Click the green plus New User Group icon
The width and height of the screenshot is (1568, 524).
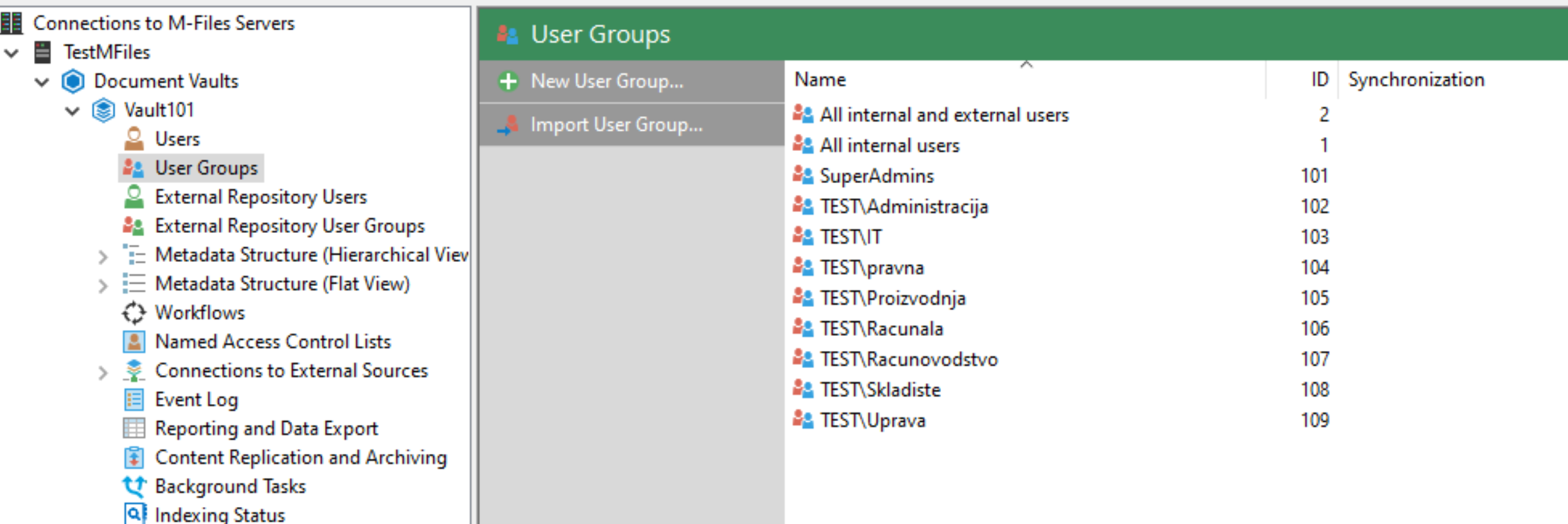[x=508, y=81]
